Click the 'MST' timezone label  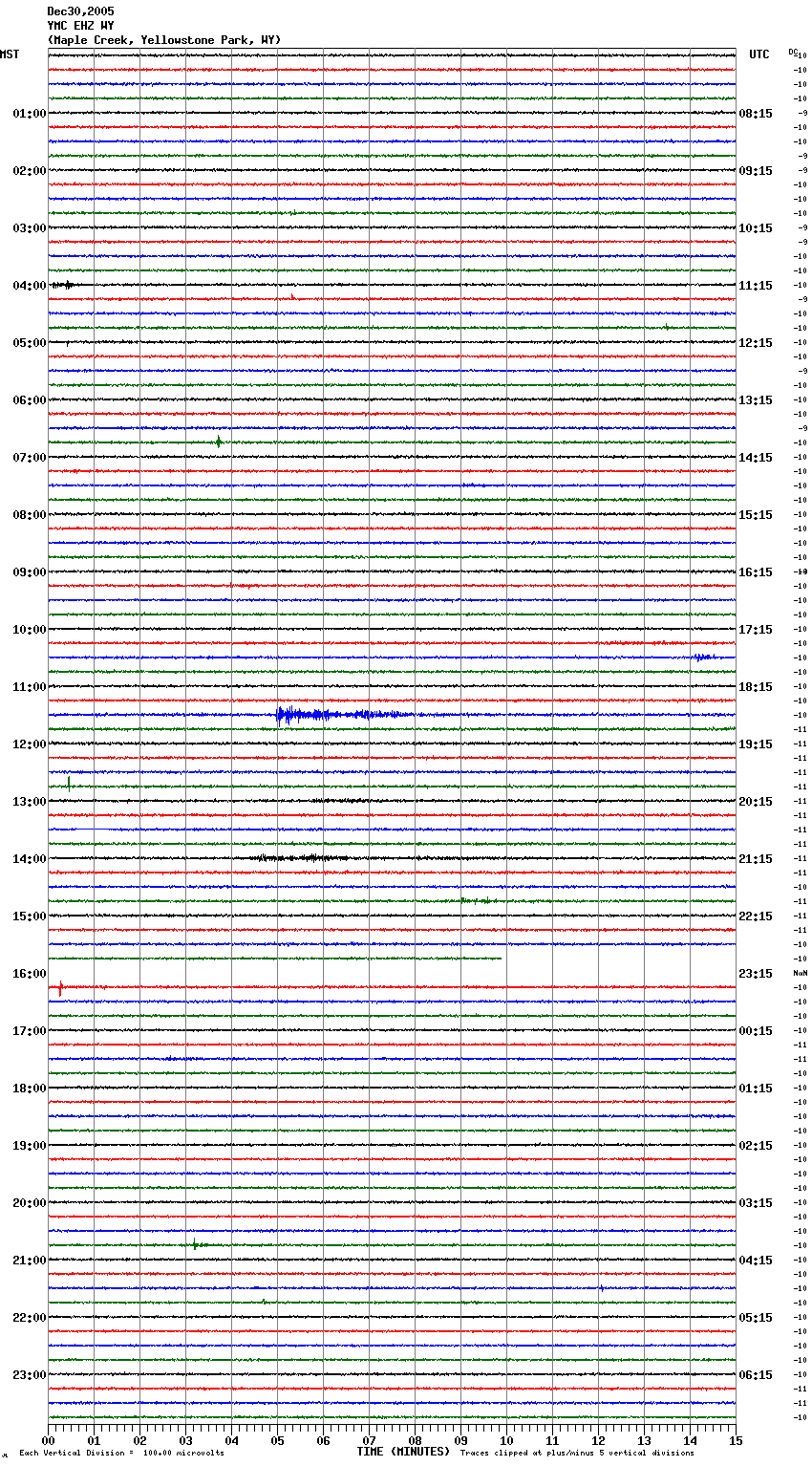pyautogui.click(x=10, y=54)
